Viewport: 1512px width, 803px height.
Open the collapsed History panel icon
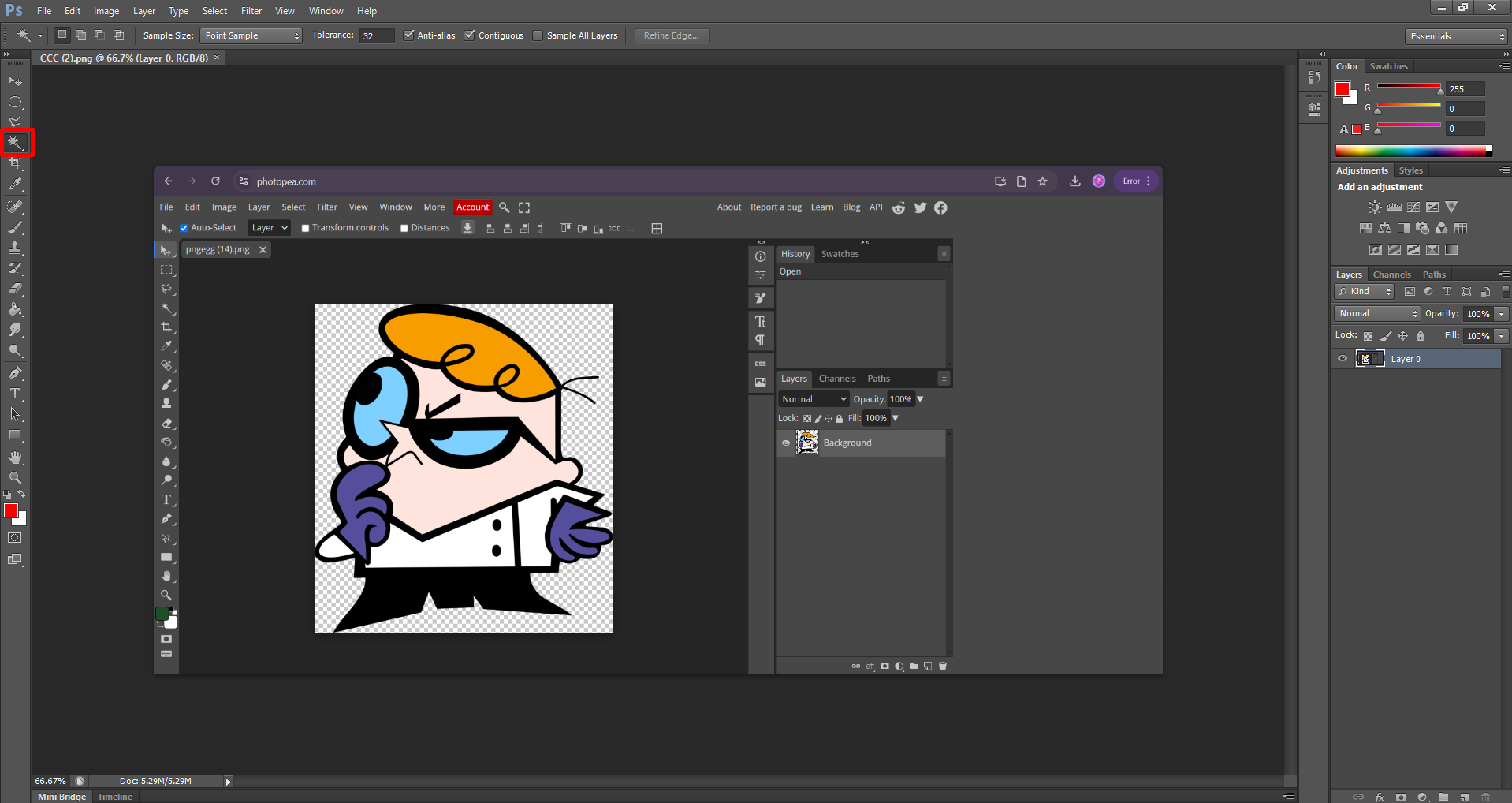(x=1314, y=77)
